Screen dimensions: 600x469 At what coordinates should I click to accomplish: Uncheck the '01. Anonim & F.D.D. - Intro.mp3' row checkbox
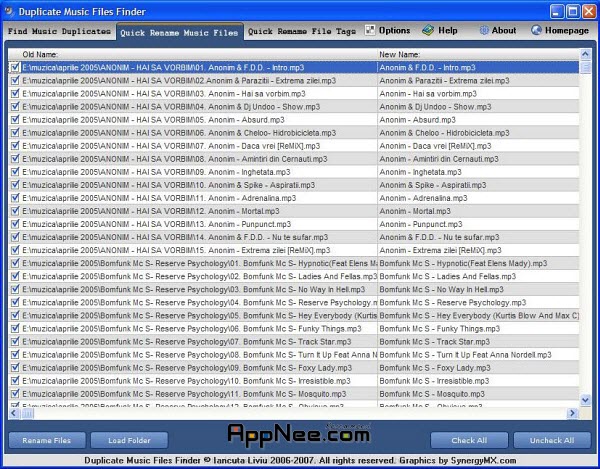pyautogui.click(x=15, y=68)
